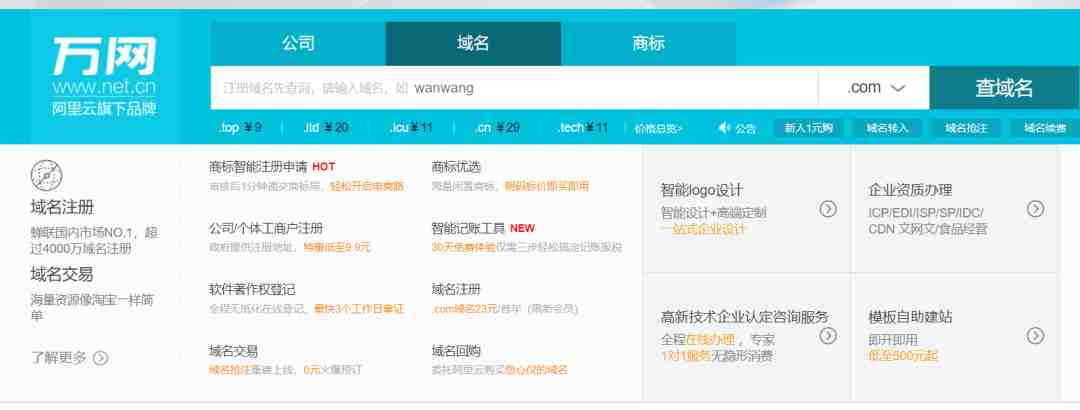Open the 域名回购 link
The width and height of the screenshot is (1080, 410).
click(456, 351)
